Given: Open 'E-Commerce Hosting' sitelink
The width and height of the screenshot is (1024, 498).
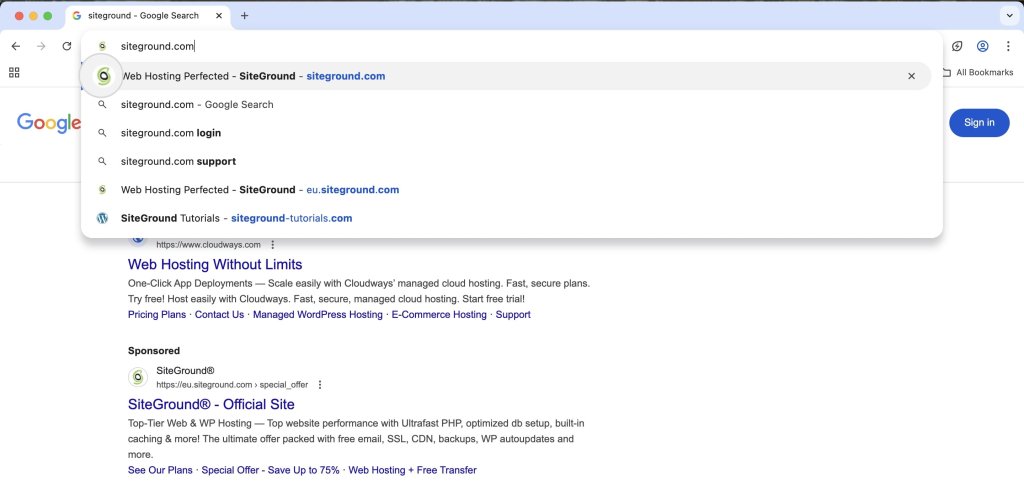Looking at the screenshot, I should point(439,315).
